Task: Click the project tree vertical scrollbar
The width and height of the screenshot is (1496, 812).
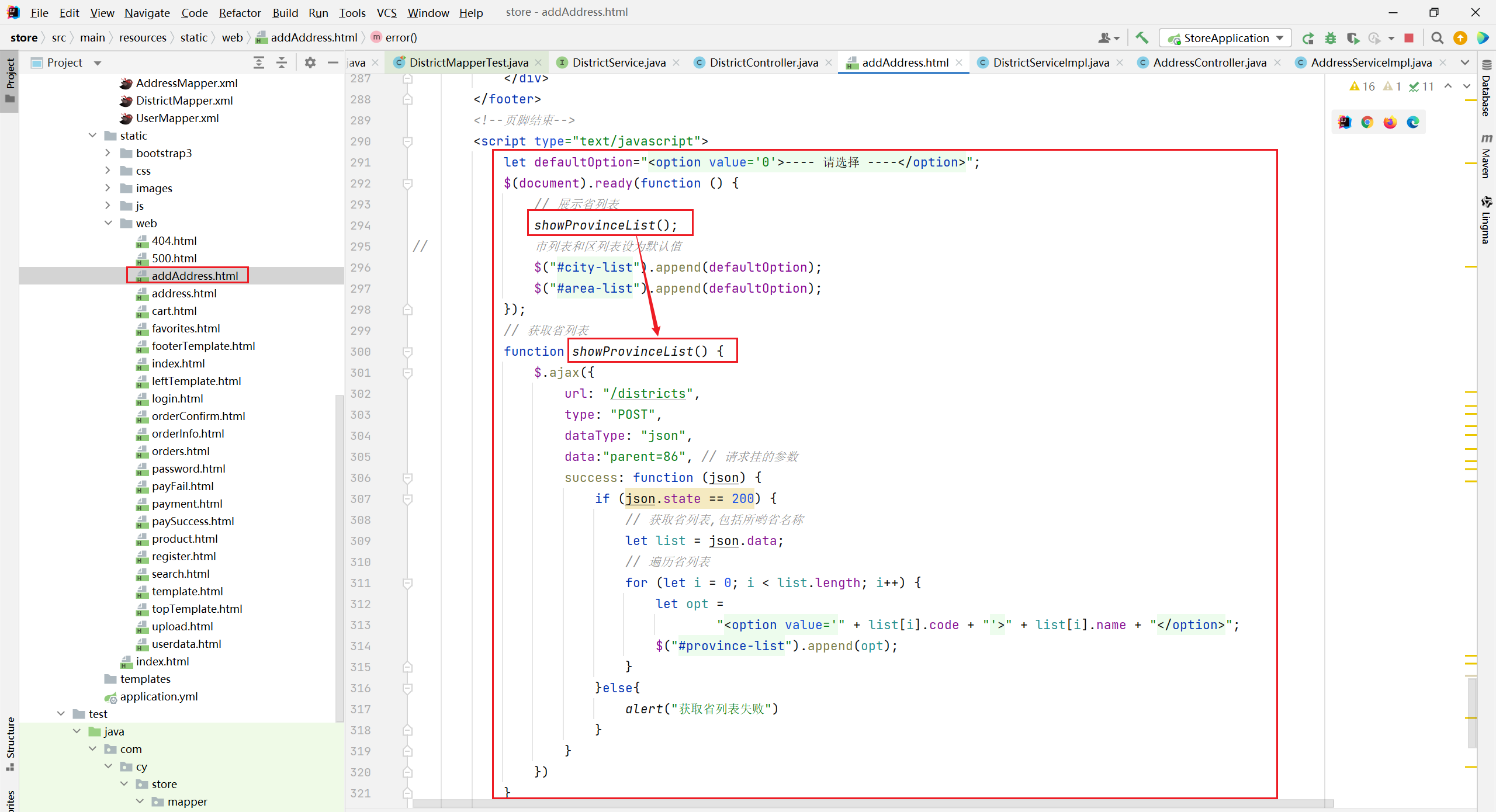Action: pos(339,555)
